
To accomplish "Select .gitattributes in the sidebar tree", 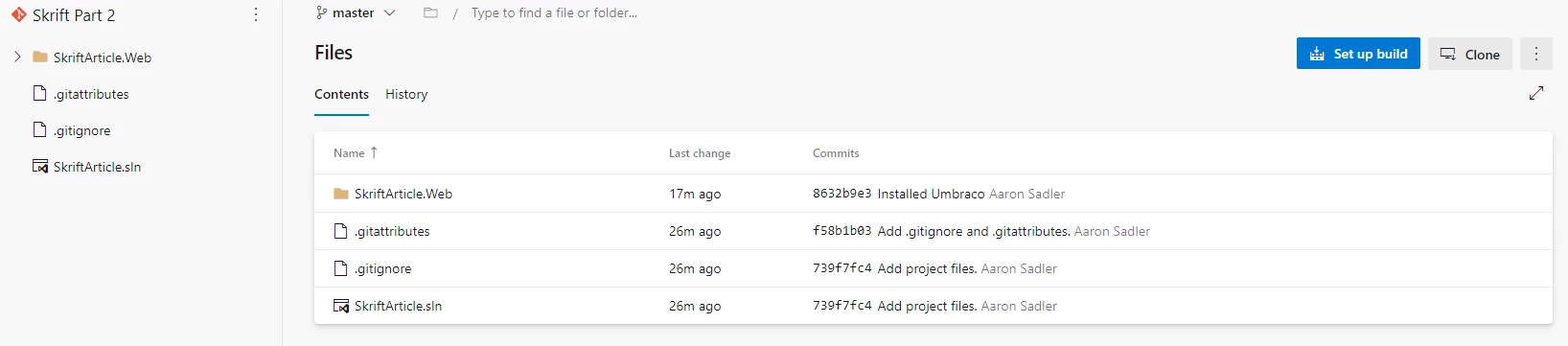I will tap(91, 94).
